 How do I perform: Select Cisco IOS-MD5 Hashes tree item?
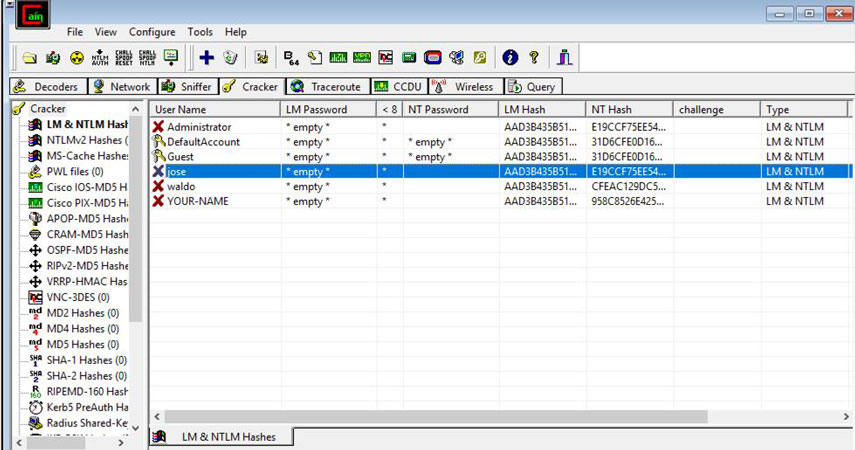click(x=87, y=187)
